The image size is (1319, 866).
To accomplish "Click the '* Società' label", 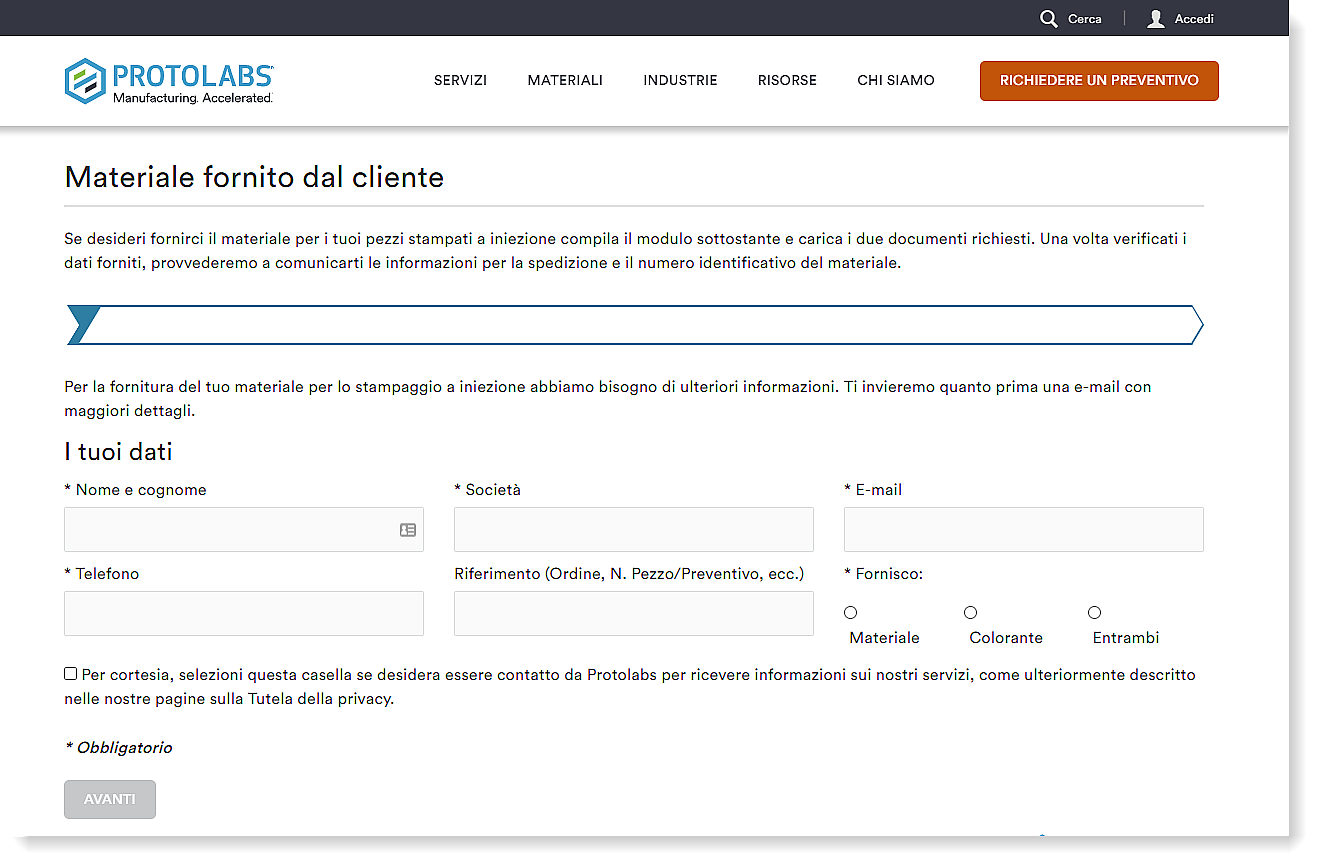I will 488,490.
